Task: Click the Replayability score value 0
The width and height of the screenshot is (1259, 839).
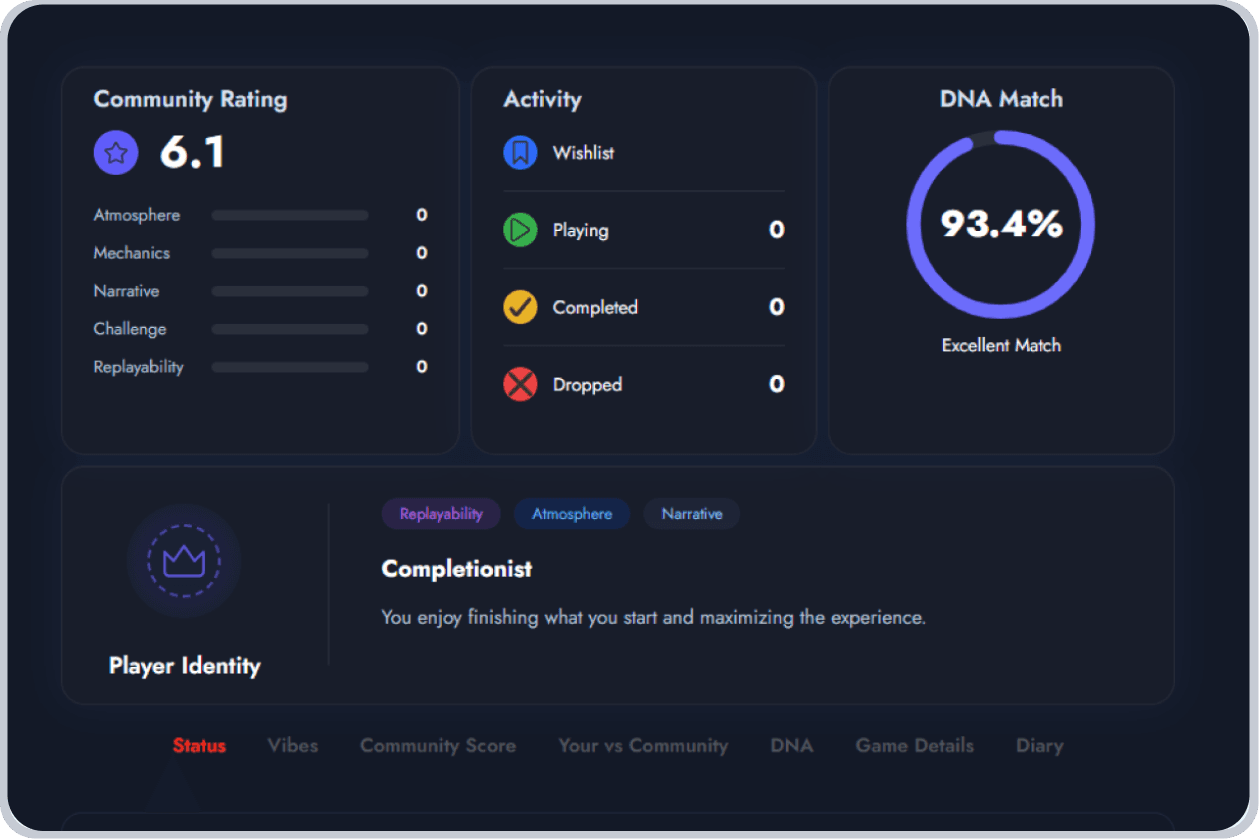Action: pyautogui.click(x=422, y=367)
